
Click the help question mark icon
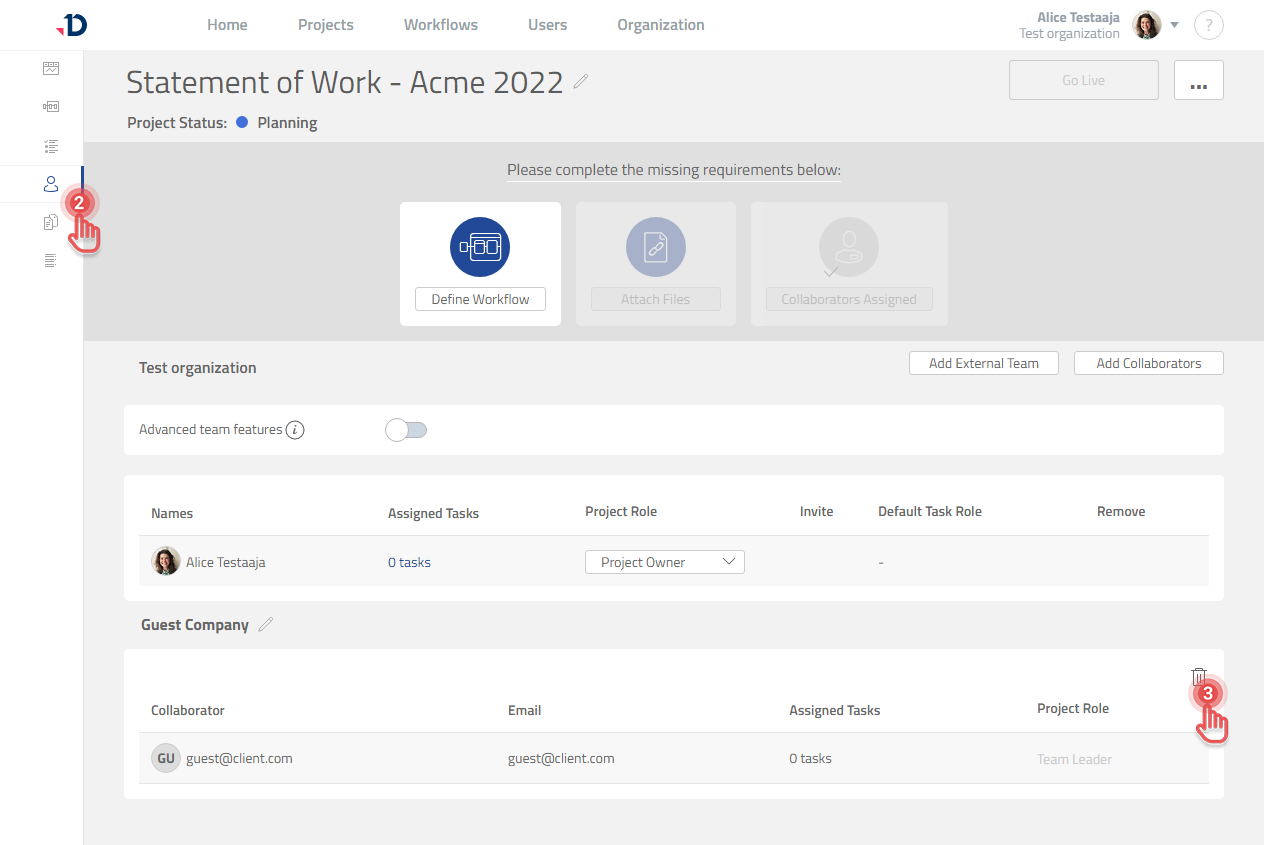tap(1208, 26)
